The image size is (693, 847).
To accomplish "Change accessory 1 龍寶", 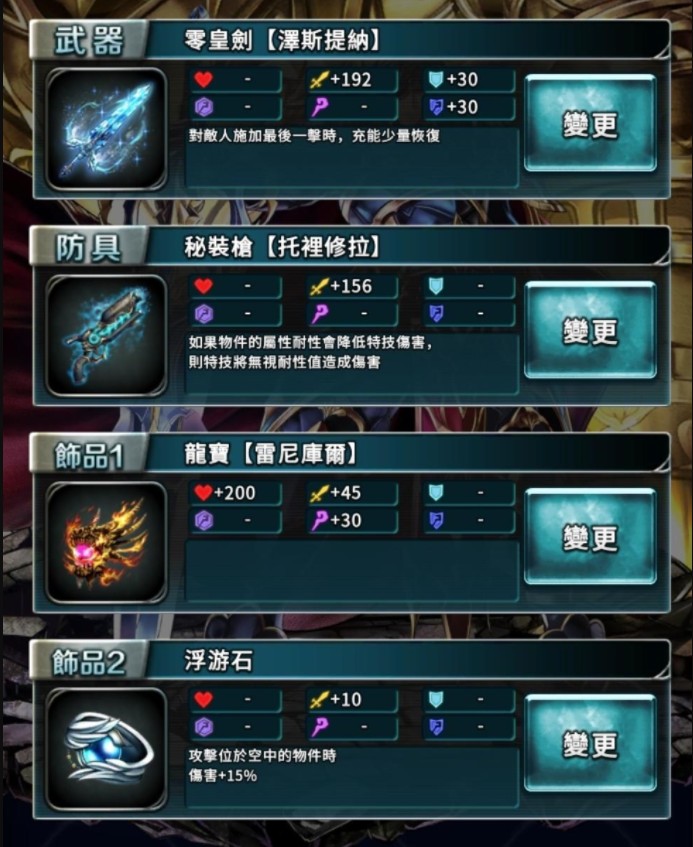I will coord(590,536).
